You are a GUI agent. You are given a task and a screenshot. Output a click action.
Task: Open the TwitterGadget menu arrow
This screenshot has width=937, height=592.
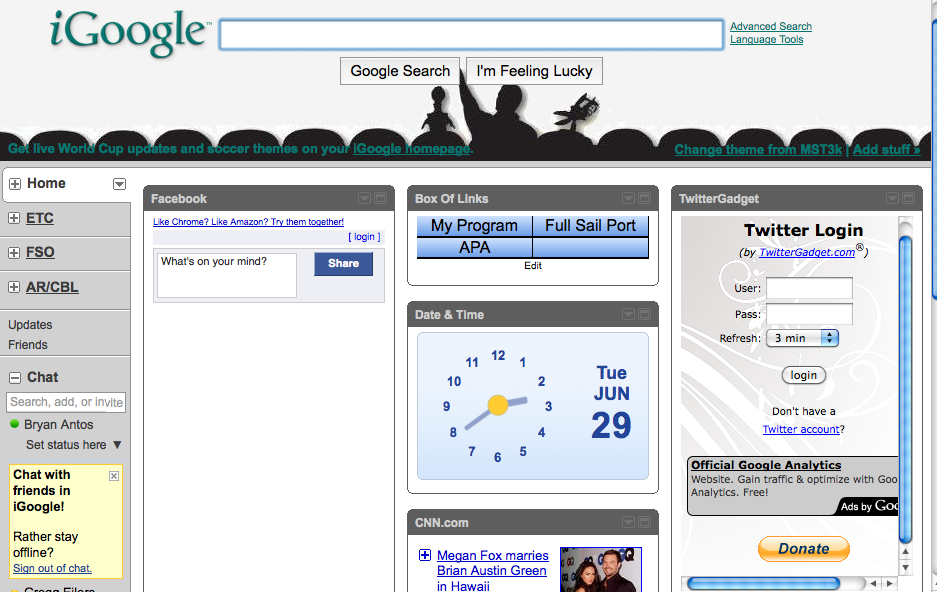[893, 198]
